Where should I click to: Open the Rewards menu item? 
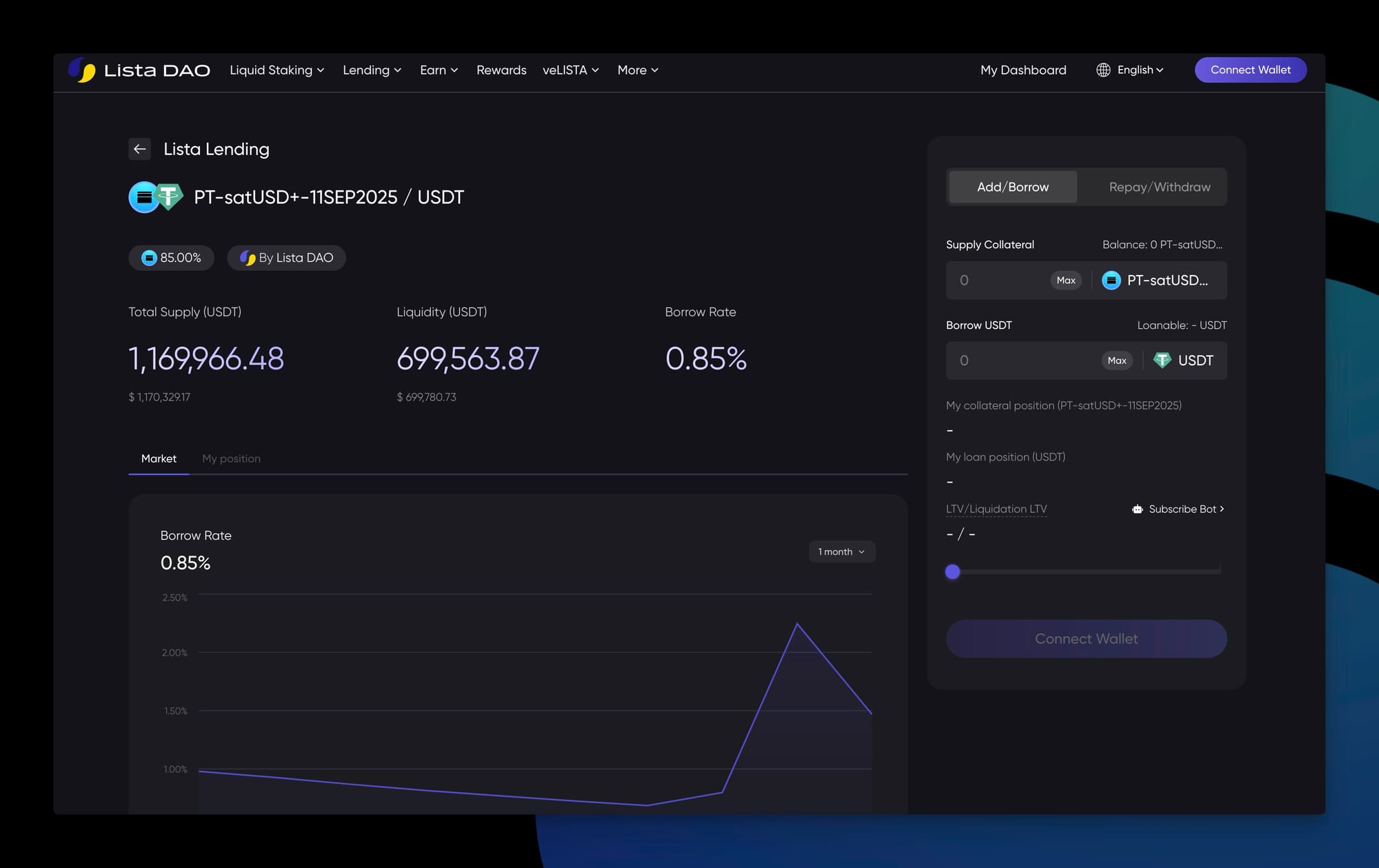point(501,70)
